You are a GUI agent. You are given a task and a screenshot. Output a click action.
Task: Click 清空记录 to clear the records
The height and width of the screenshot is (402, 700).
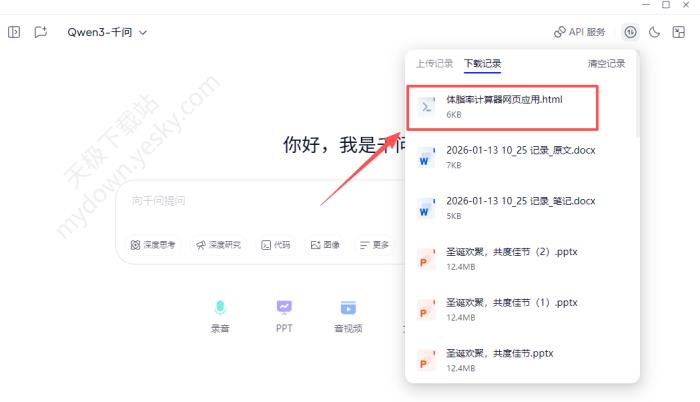606,64
